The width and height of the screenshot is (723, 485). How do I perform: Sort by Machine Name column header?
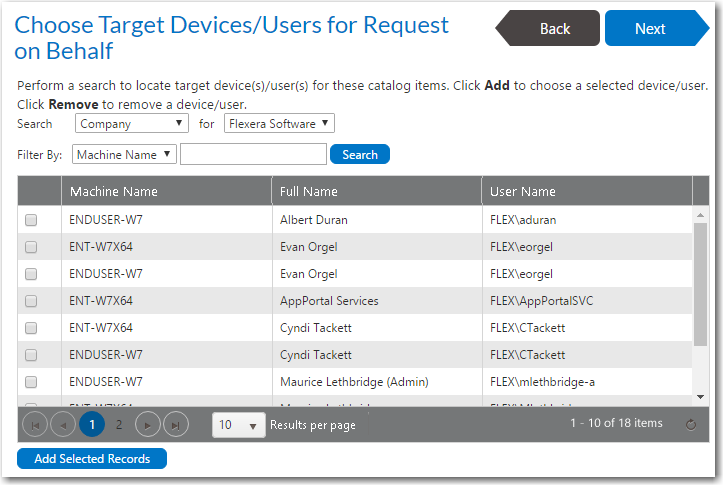coord(114,192)
